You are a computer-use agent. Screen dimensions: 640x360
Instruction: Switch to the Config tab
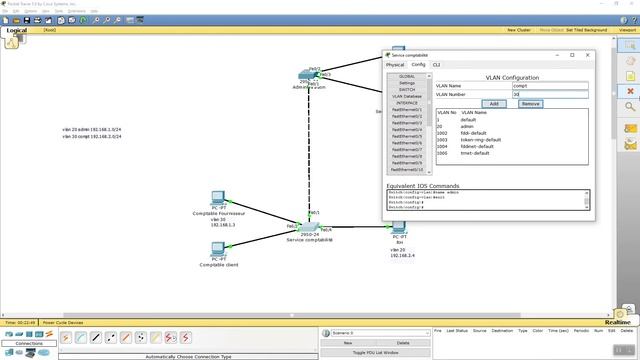pyautogui.click(x=418, y=64)
